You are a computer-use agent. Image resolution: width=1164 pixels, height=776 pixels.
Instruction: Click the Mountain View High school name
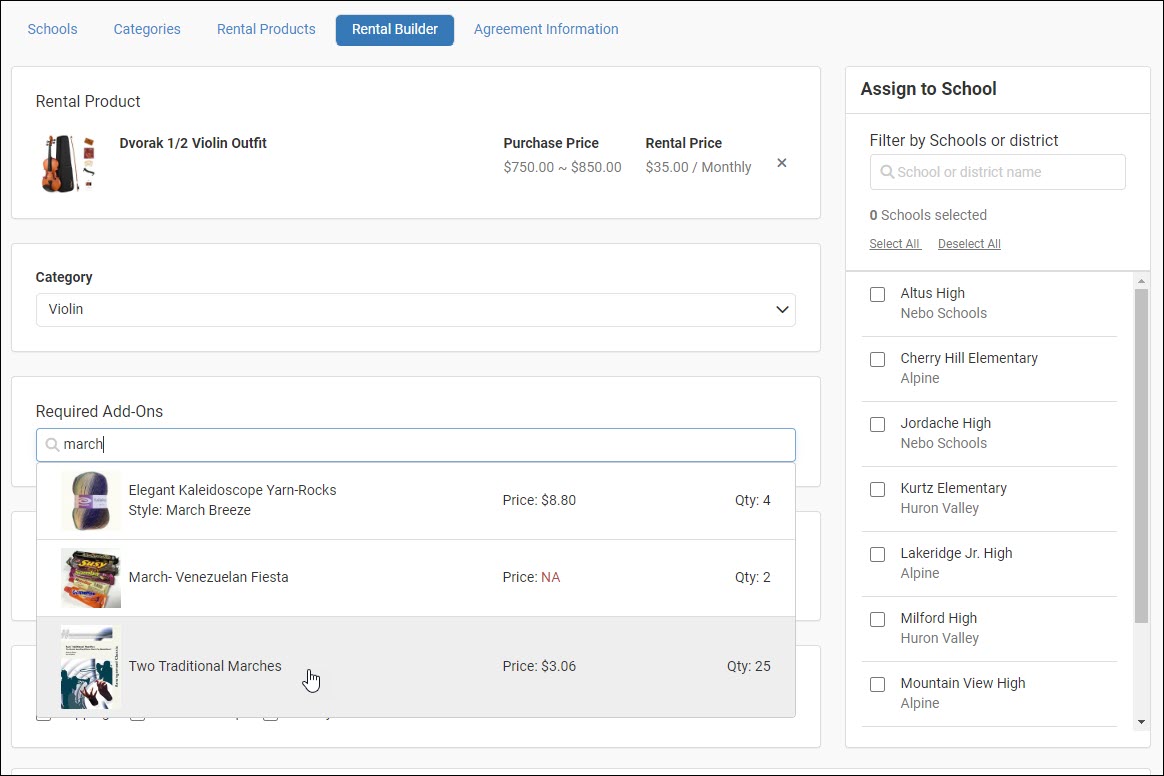[963, 683]
